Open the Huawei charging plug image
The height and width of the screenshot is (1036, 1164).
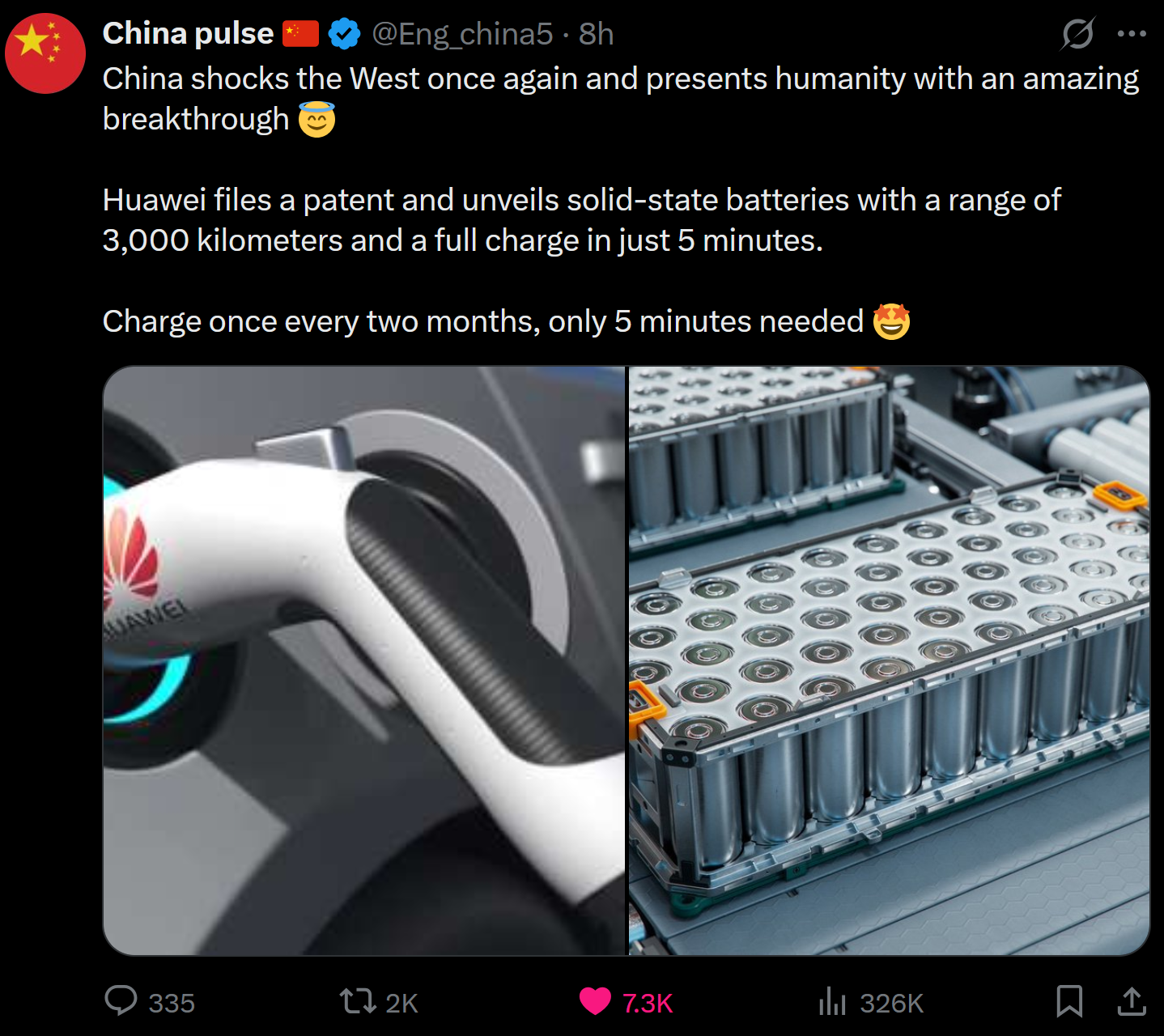(364, 660)
